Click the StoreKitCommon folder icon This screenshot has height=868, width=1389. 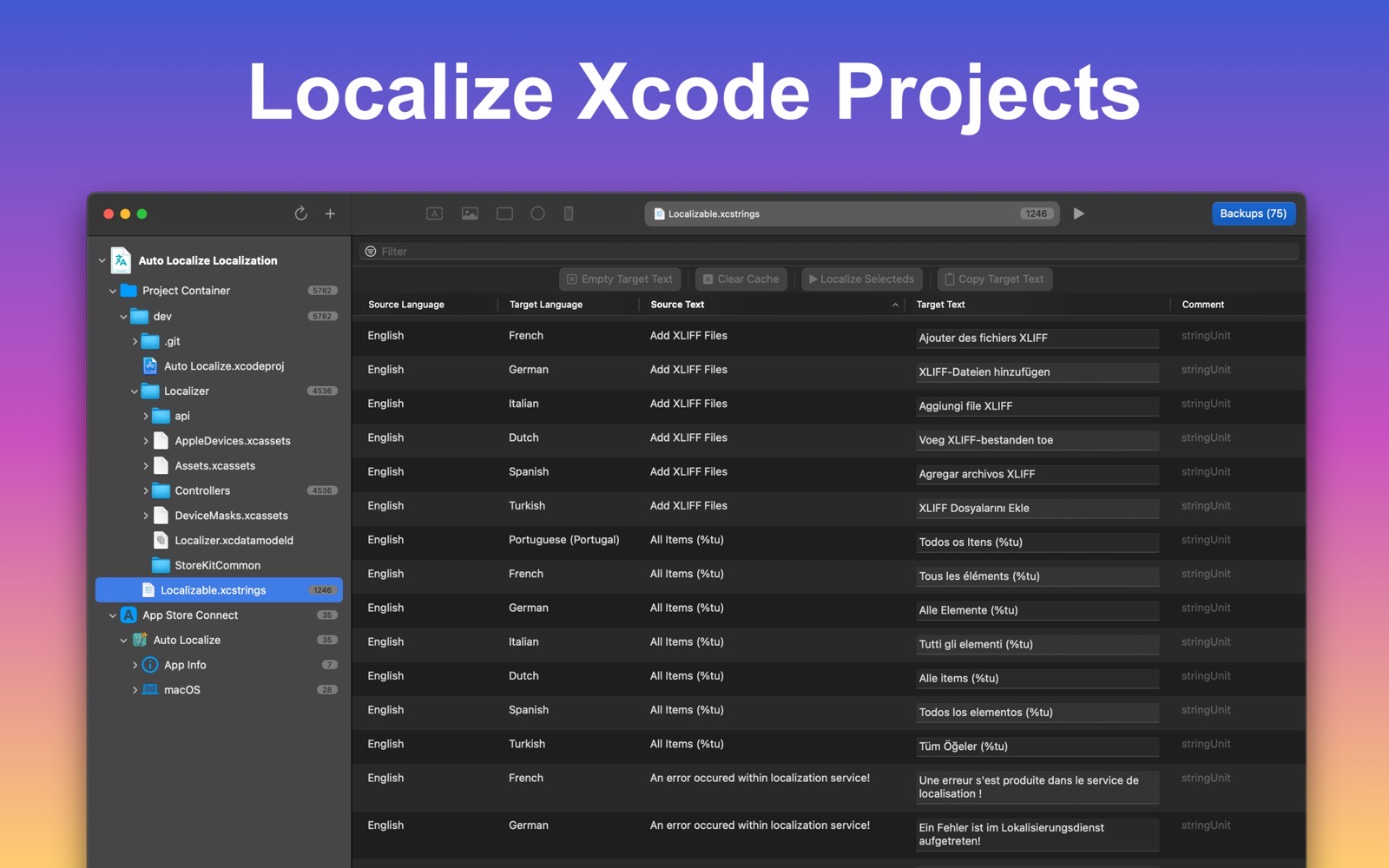tap(161, 566)
